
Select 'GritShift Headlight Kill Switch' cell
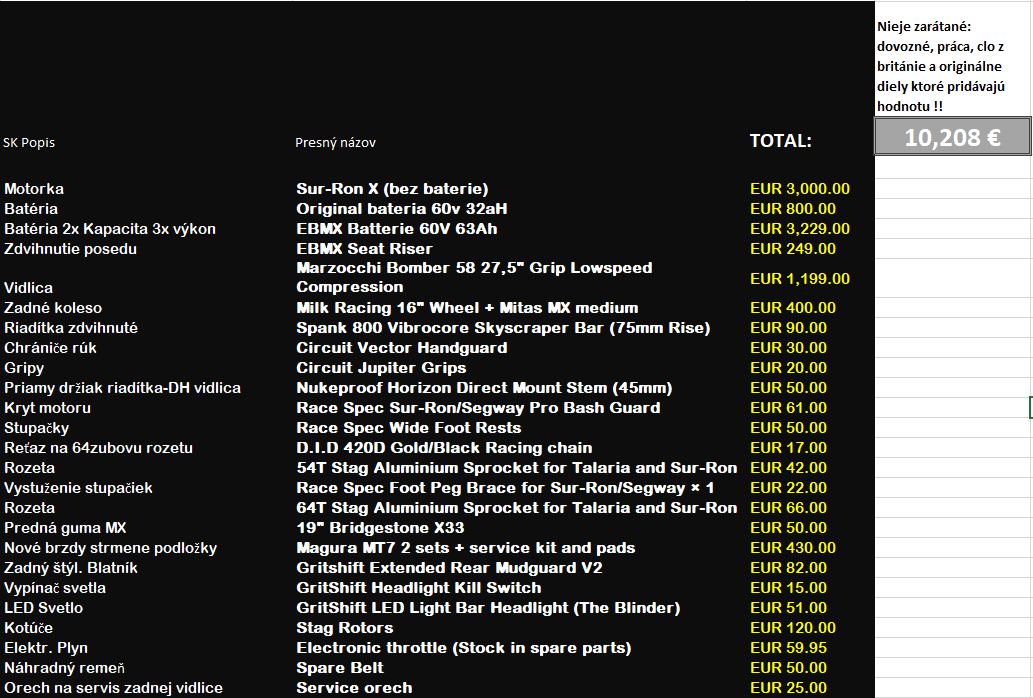click(419, 588)
